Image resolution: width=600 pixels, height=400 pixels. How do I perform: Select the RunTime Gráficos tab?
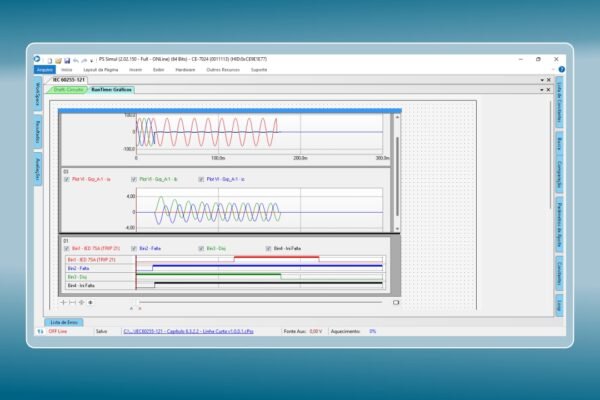[x=111, y=90]
